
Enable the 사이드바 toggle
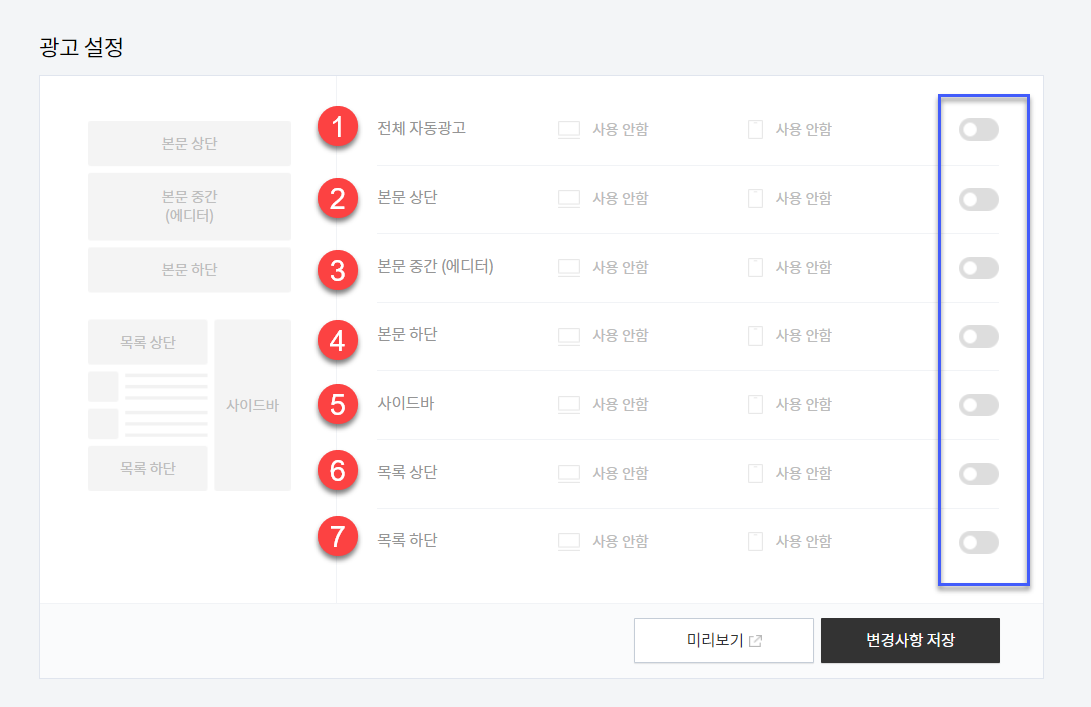pyautogui.click(x=977, y=405)
